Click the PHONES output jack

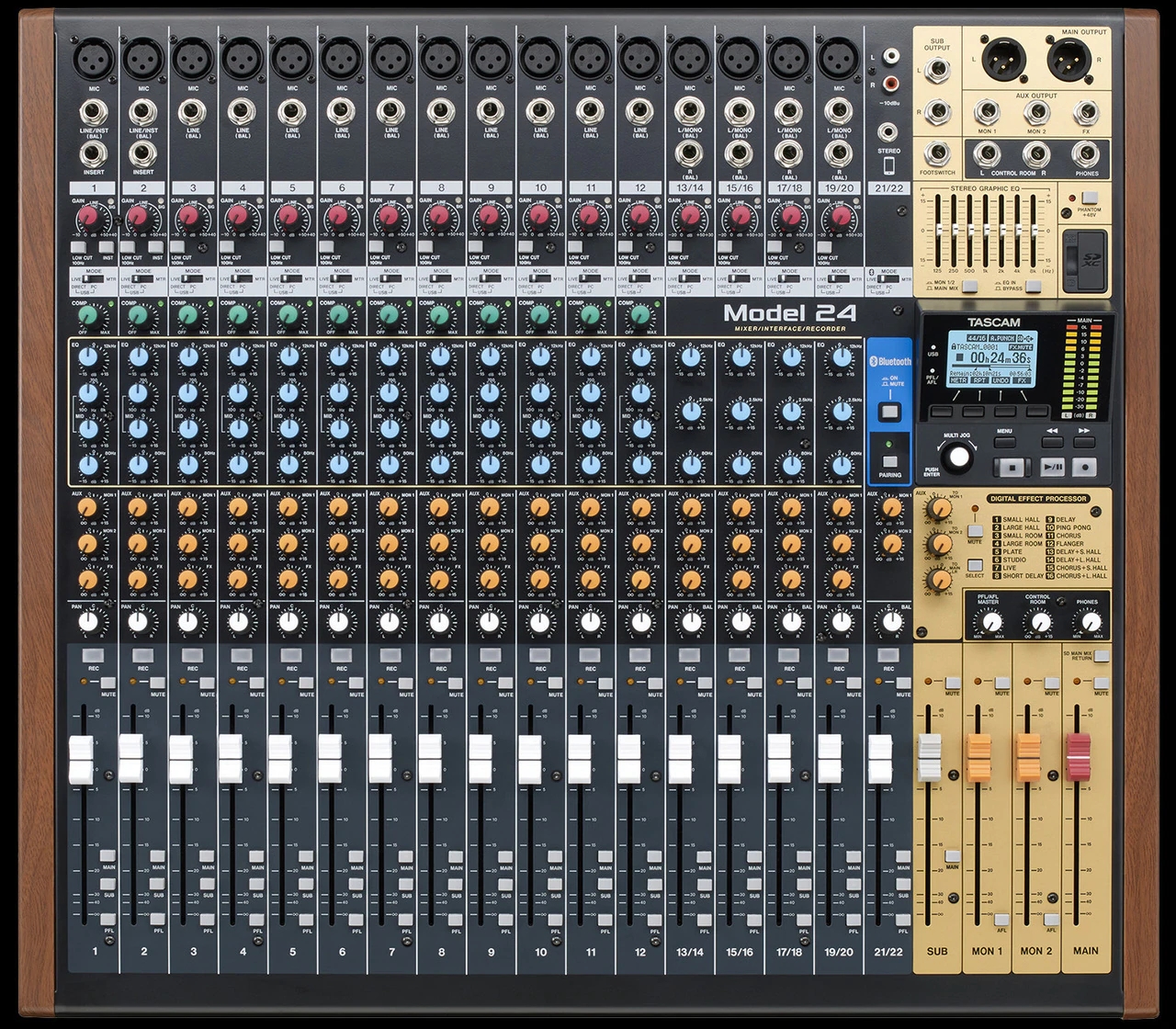pyautogui.click(x=1087, y=153)
